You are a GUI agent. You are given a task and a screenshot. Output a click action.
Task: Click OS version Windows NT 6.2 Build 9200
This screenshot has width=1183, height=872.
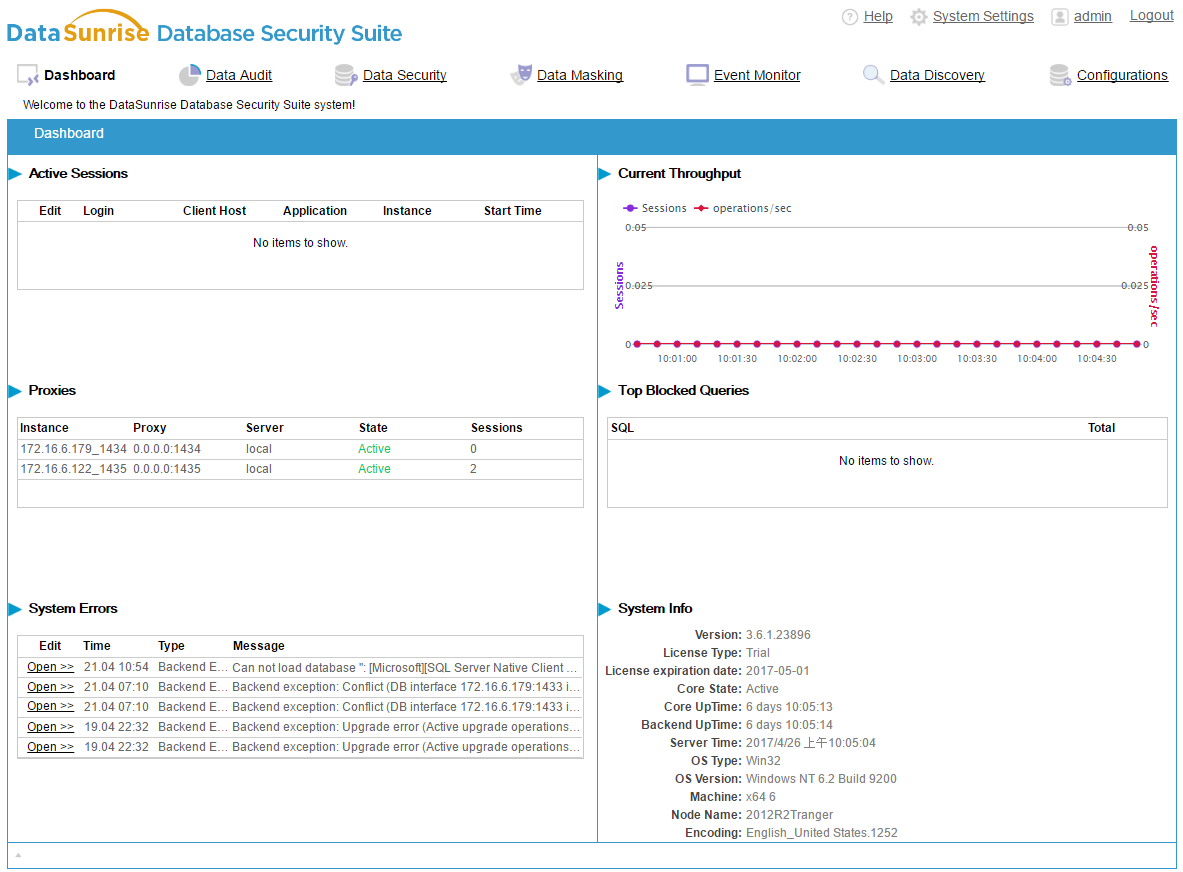pyautogui.click(x=821, y=778)
